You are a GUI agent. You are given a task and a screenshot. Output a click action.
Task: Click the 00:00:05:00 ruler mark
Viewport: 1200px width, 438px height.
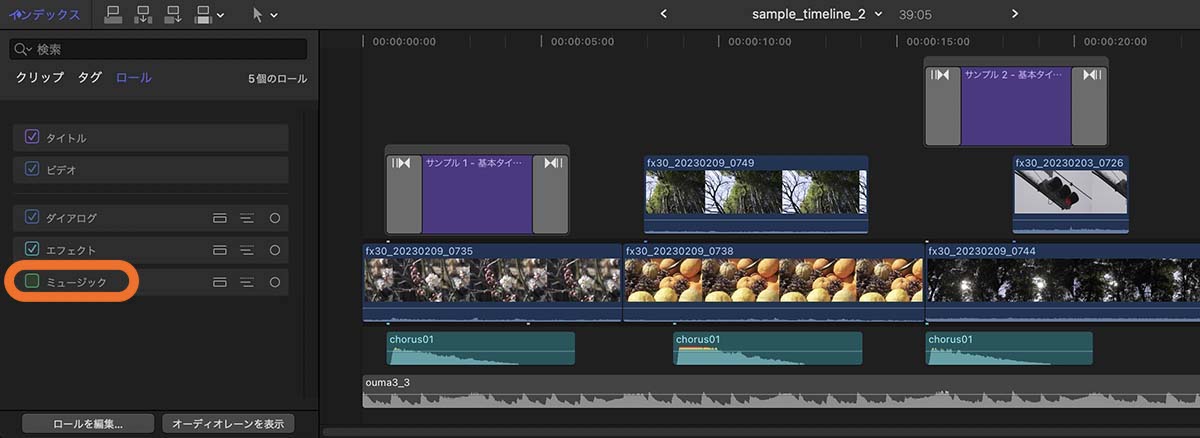tap(582, 42)
